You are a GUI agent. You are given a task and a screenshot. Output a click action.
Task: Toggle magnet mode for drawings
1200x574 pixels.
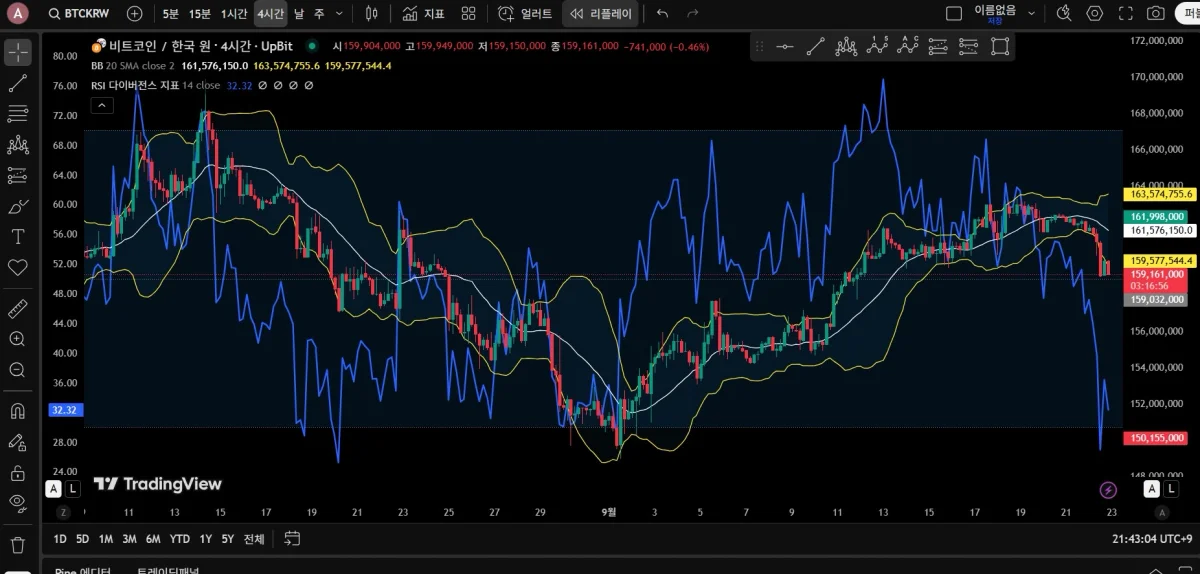17,410
